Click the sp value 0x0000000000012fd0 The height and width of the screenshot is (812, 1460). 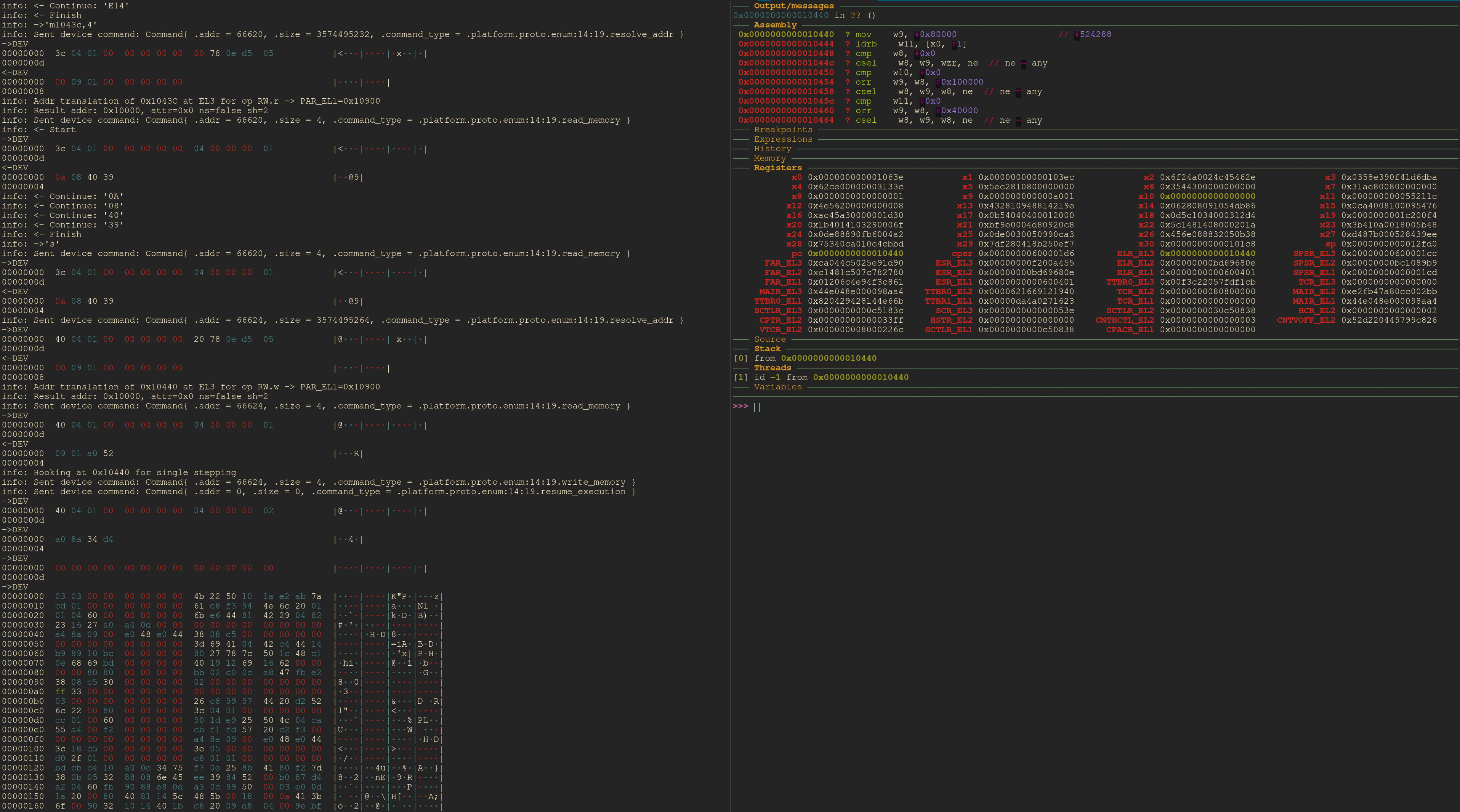[x=1389, y=244]
